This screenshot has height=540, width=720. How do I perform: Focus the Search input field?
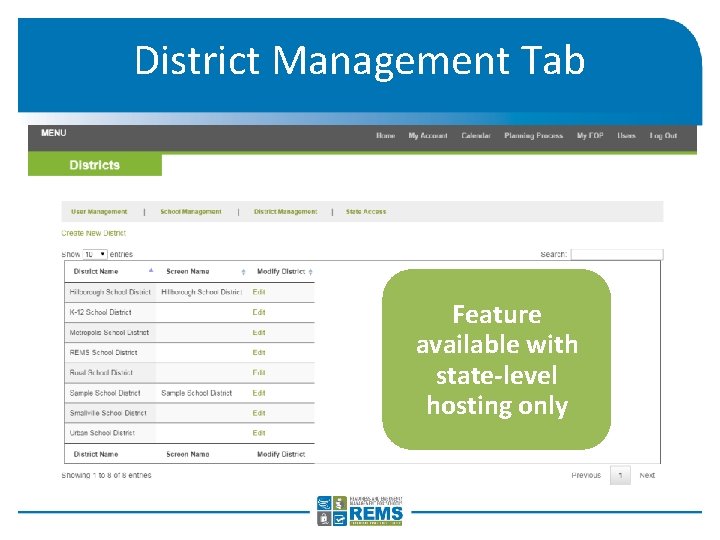pos(617,254)
